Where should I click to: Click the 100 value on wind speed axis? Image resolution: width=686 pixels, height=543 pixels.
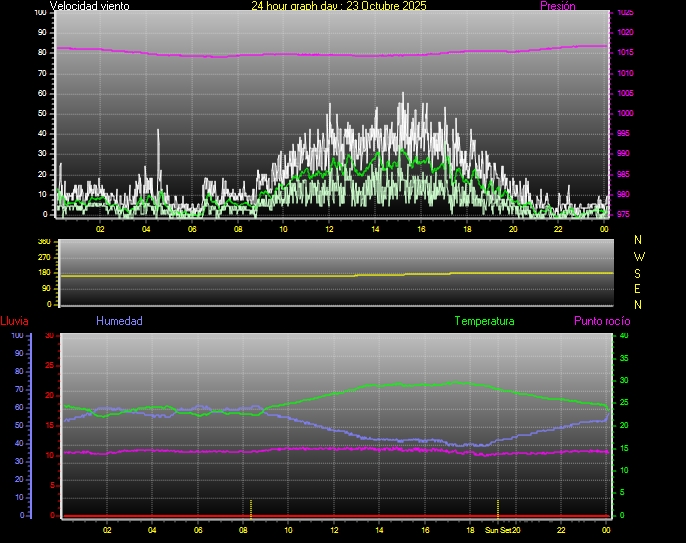point(39,13)
